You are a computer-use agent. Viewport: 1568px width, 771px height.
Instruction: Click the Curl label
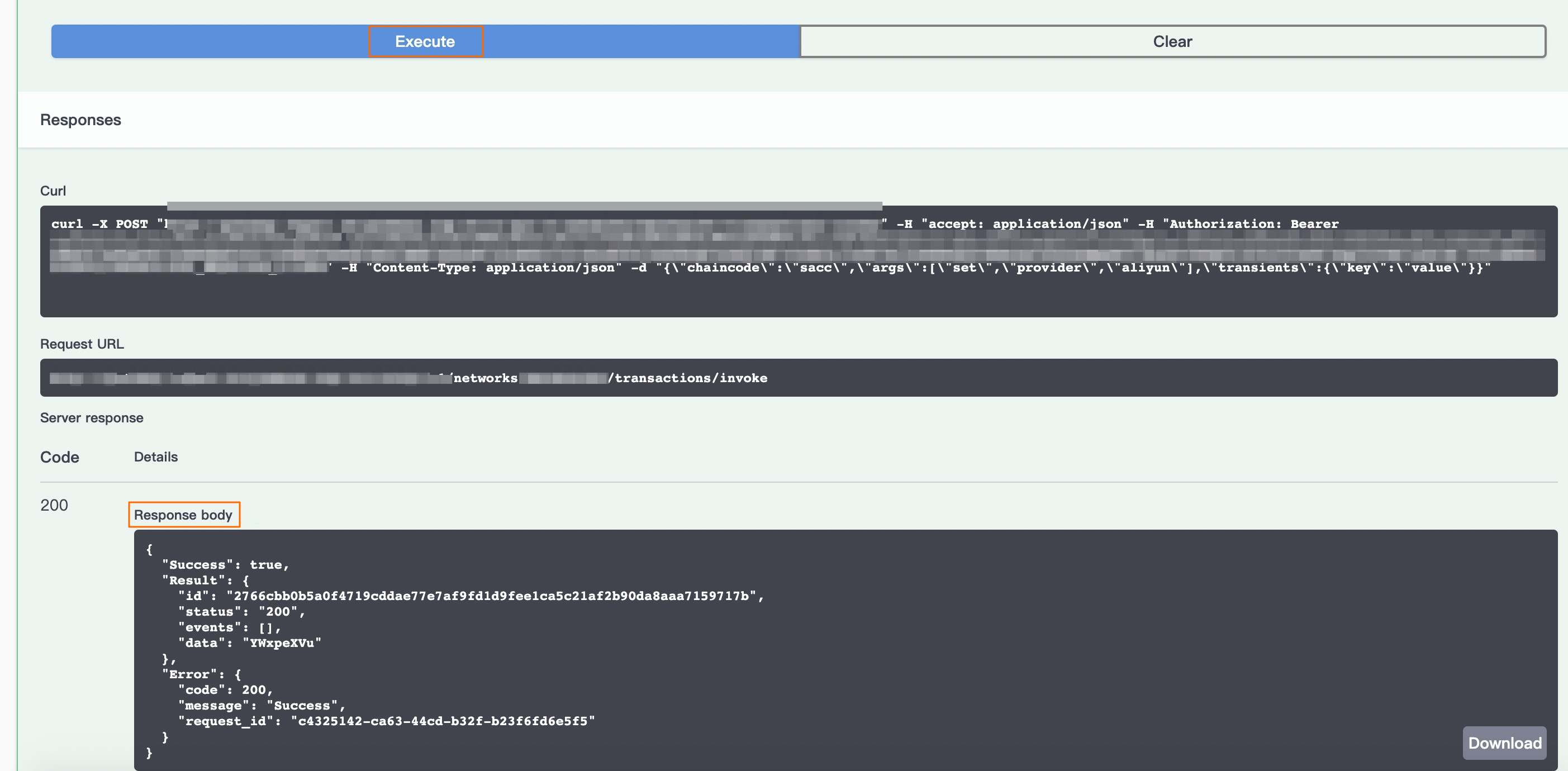click(x=53, y=191)
